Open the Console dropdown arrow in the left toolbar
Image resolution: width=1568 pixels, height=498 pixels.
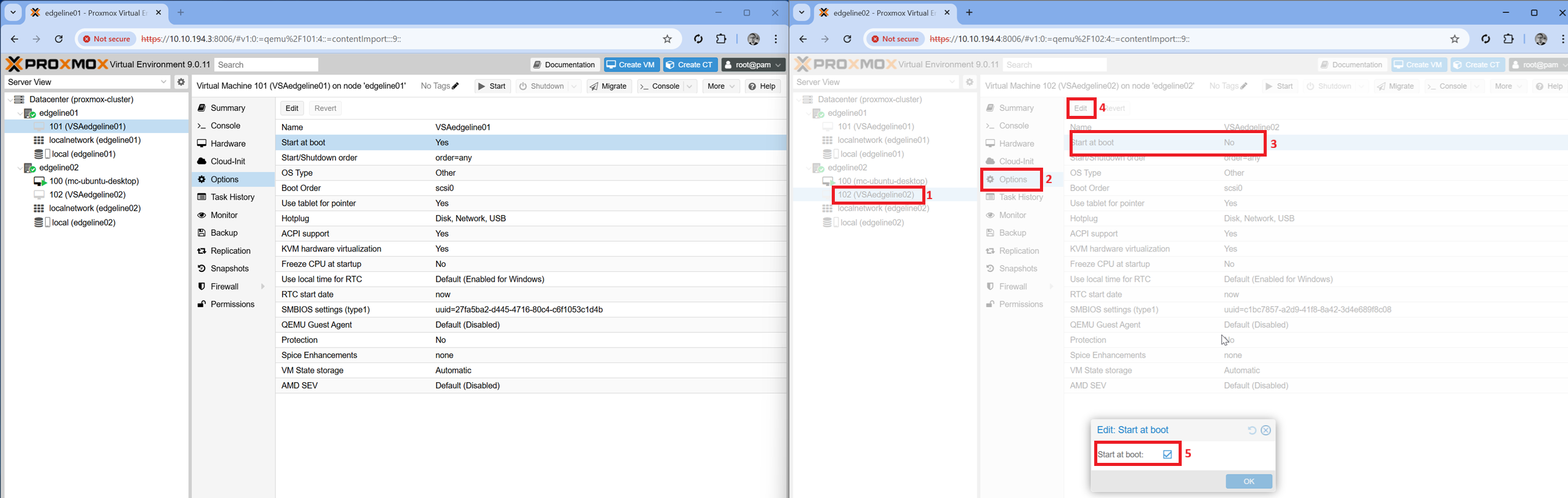(690, 86)
